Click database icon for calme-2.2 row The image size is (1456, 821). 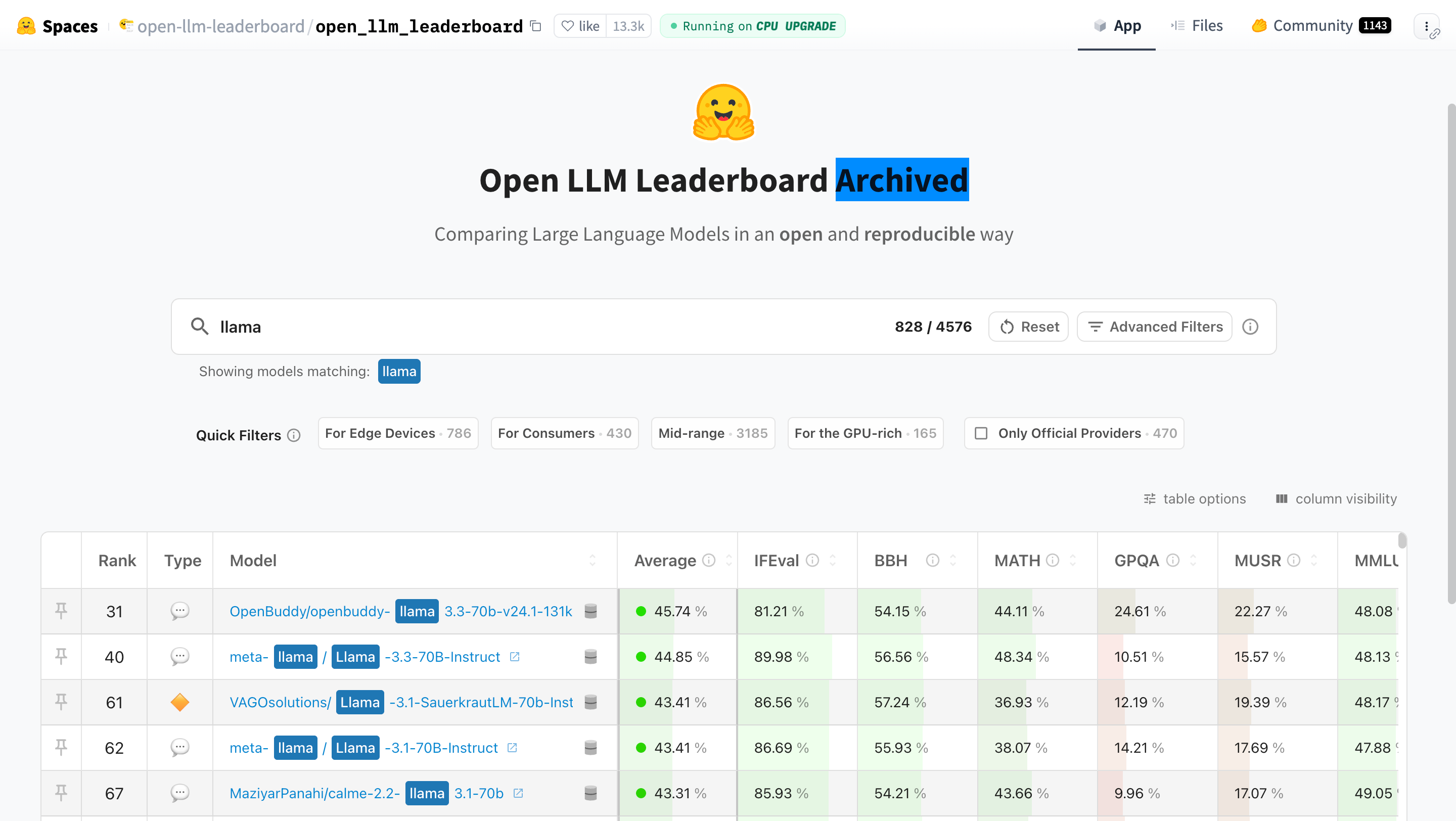pyautogui.click(x=590, y=793)
